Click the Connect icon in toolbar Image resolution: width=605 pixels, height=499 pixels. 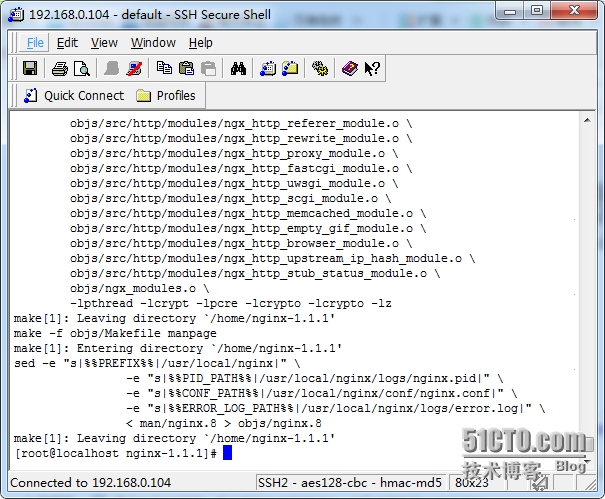(x=112, y=69)
